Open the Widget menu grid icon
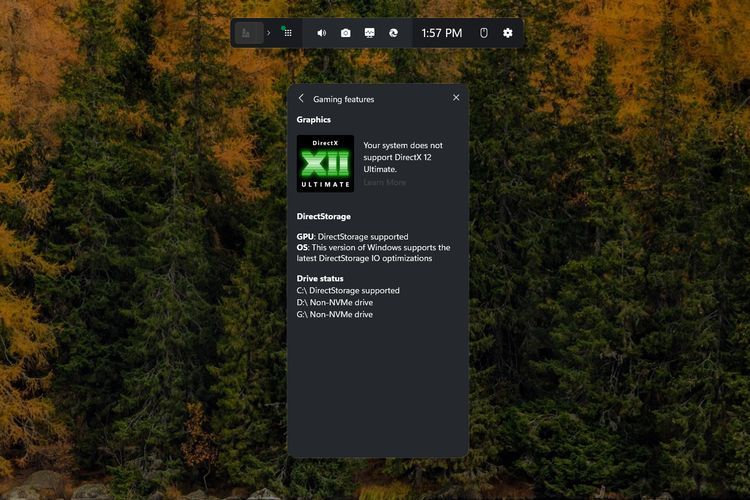Image resolution: width=750 pixels, height=500 pixels. click(x=288, y=33)
